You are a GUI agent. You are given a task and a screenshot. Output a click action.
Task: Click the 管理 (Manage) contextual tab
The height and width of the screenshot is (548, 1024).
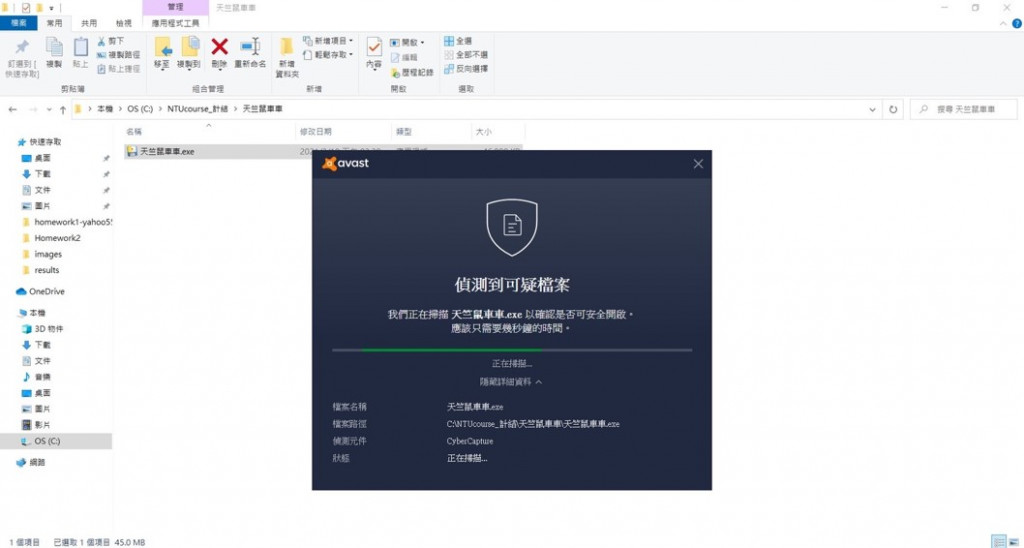tap(176, 7)
